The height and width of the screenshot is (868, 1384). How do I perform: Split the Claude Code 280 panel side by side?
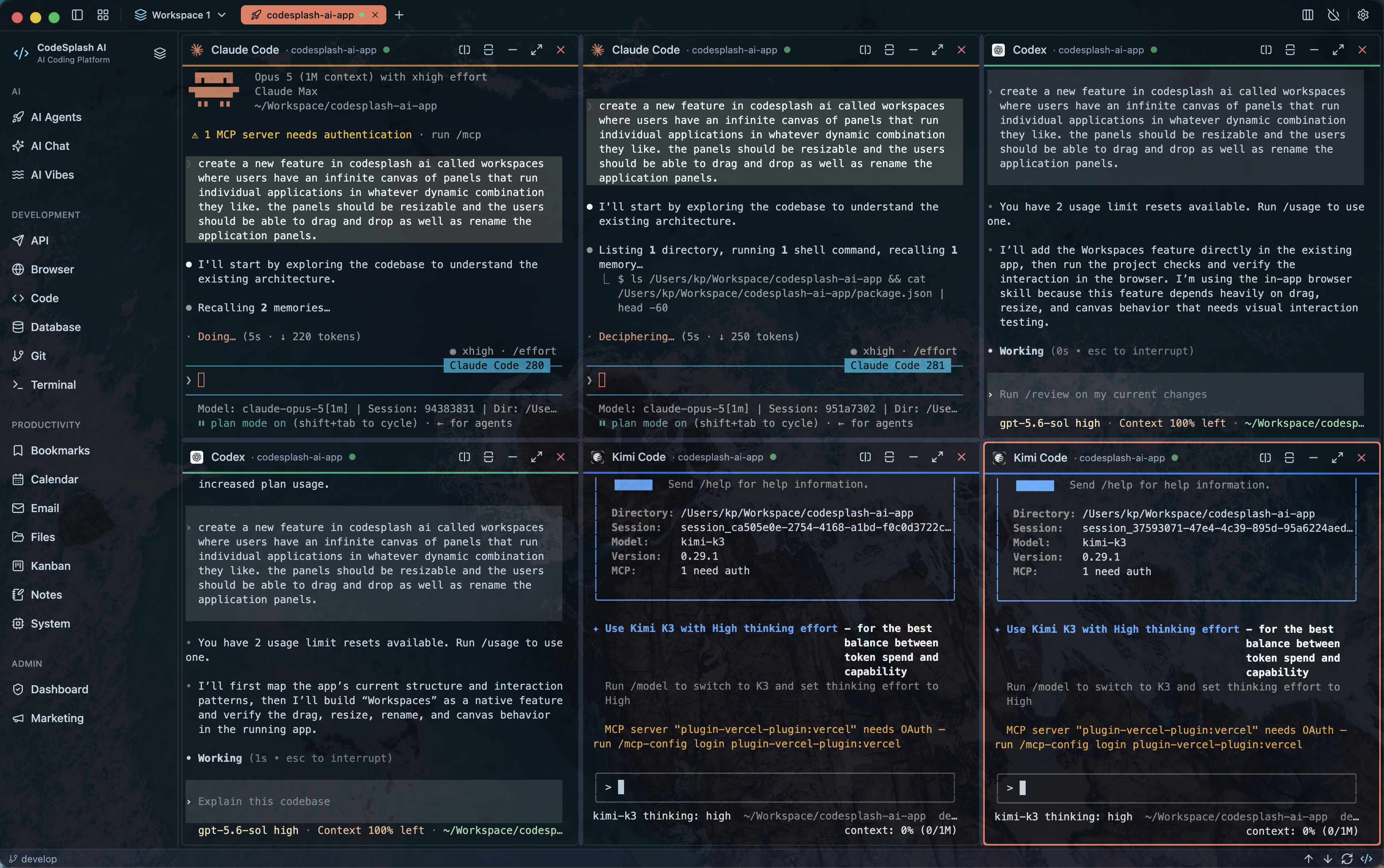pos(465,50)
